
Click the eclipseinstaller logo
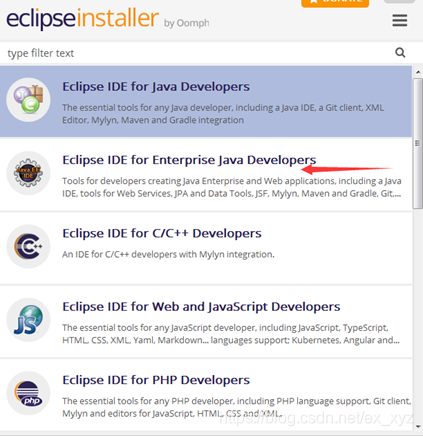point(82,18)
